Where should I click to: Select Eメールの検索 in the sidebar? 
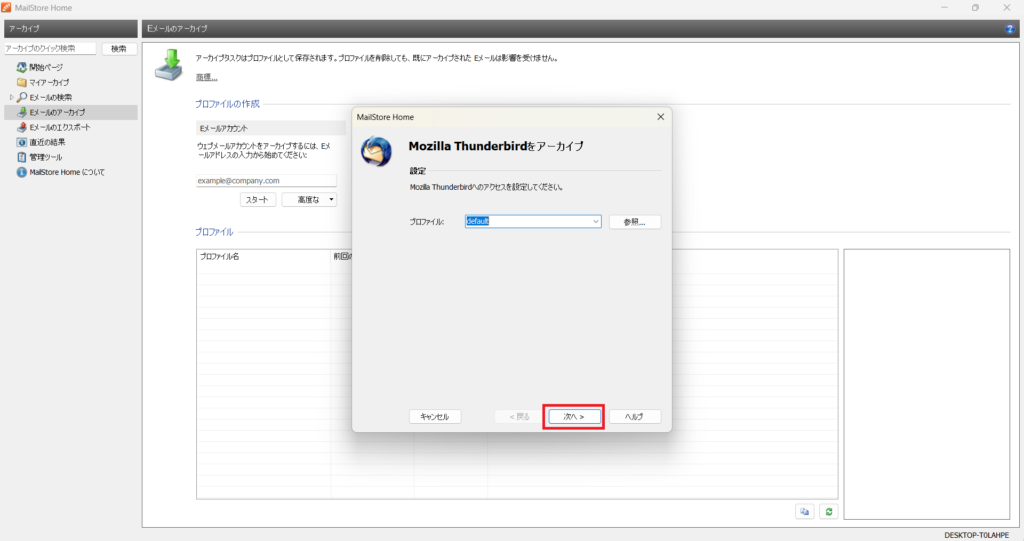click(x=50, y=97)
